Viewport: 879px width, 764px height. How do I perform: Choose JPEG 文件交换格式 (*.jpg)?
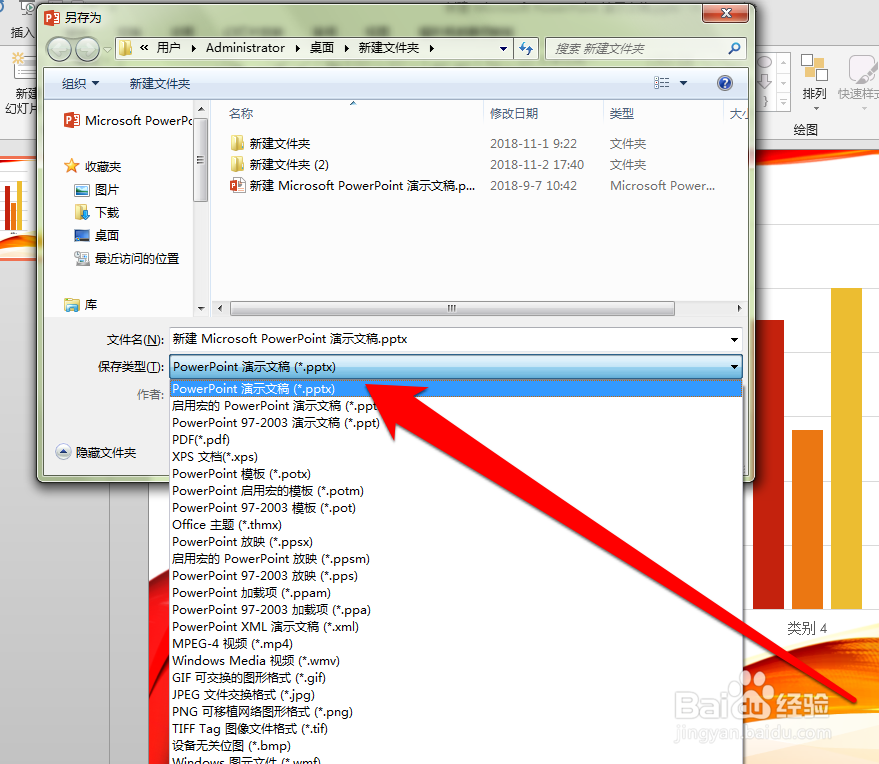pos(456,694)
